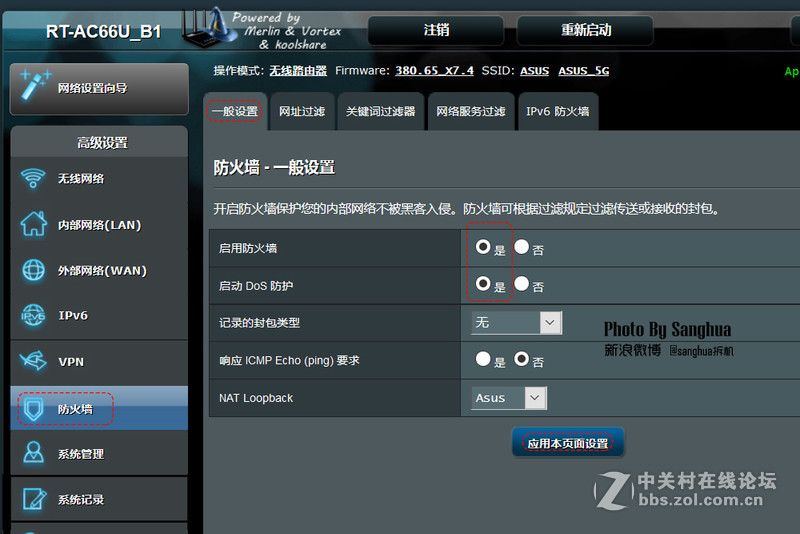Click the 启动 DoS 防护 label
The width and height of the screenshot is (800, 534).
(256, 286)
